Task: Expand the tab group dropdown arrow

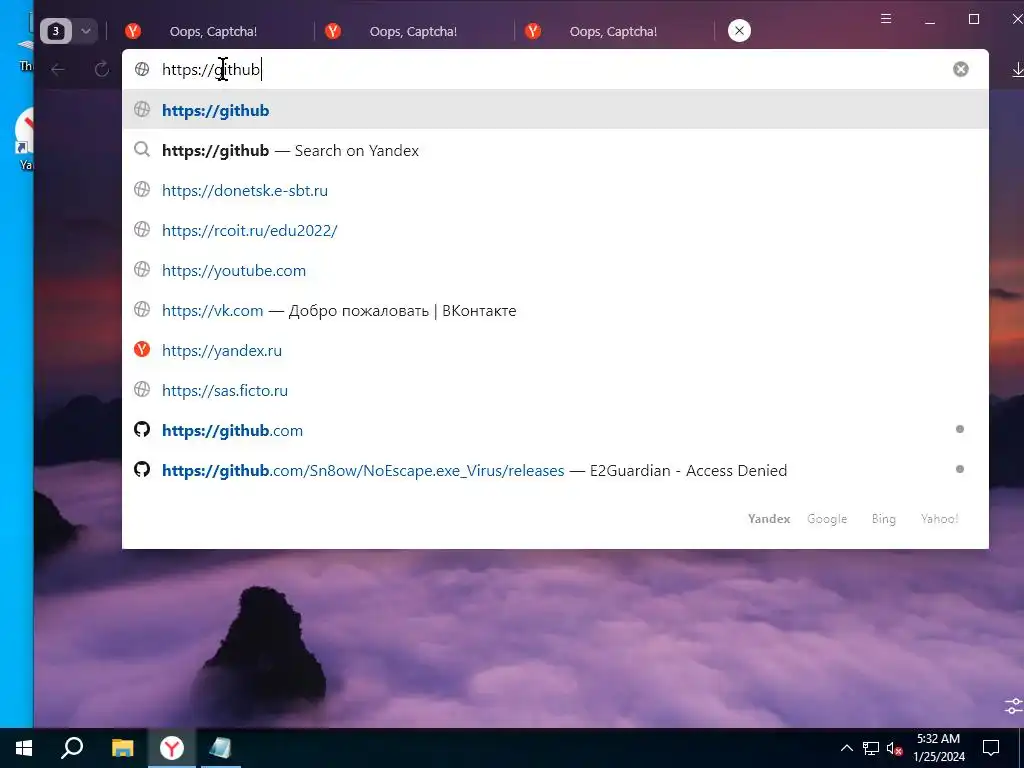Action: tap(86, 31)
